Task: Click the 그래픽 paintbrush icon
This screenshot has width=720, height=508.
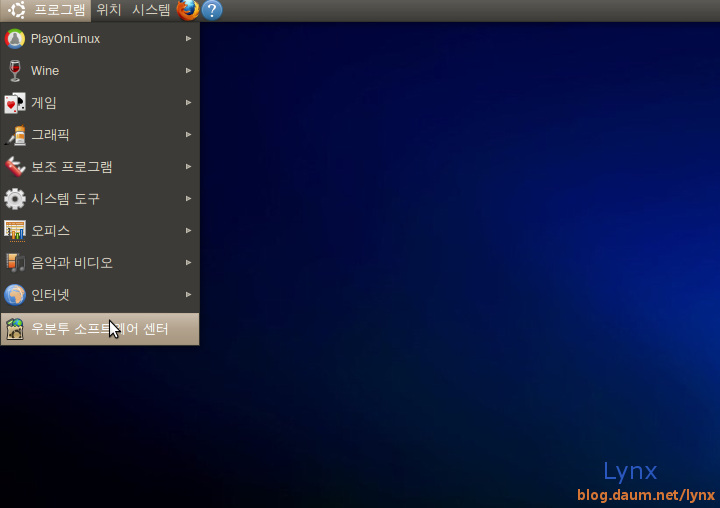Action: pyautogui.click(x=15, y=135)
